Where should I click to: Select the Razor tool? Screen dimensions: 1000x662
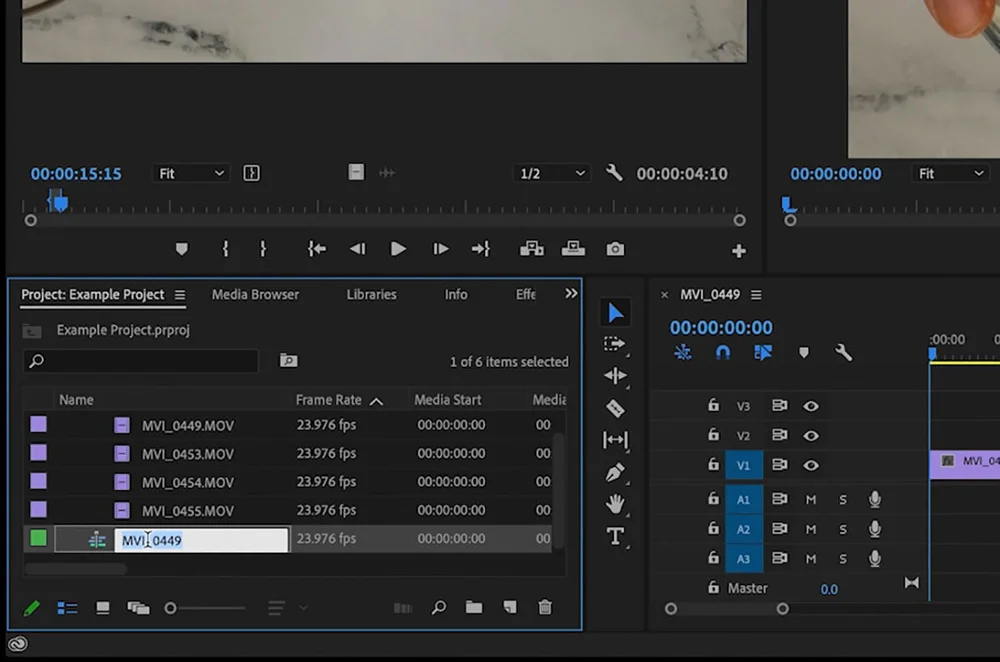(x=615, y=408)
